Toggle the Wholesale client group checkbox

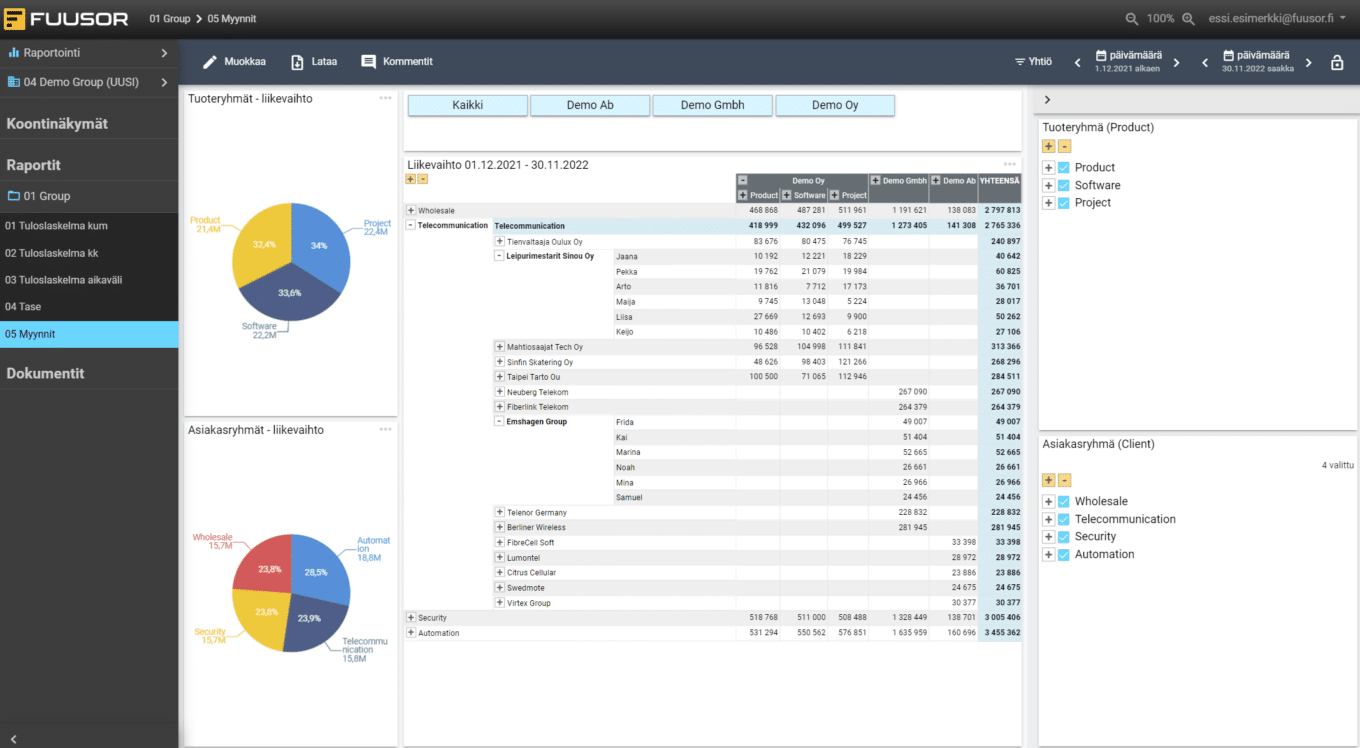1064,502
